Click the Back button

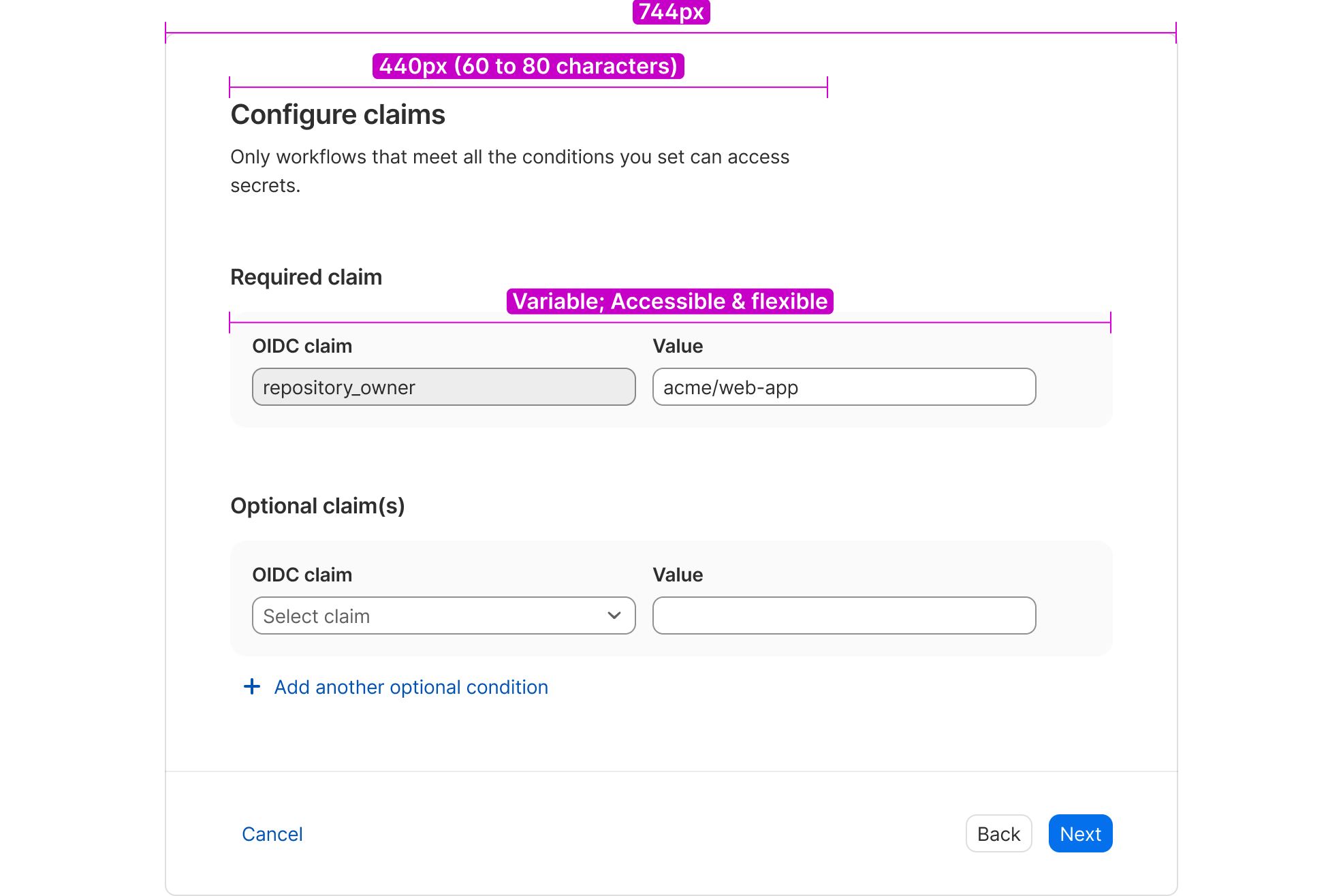click(998, 833)
